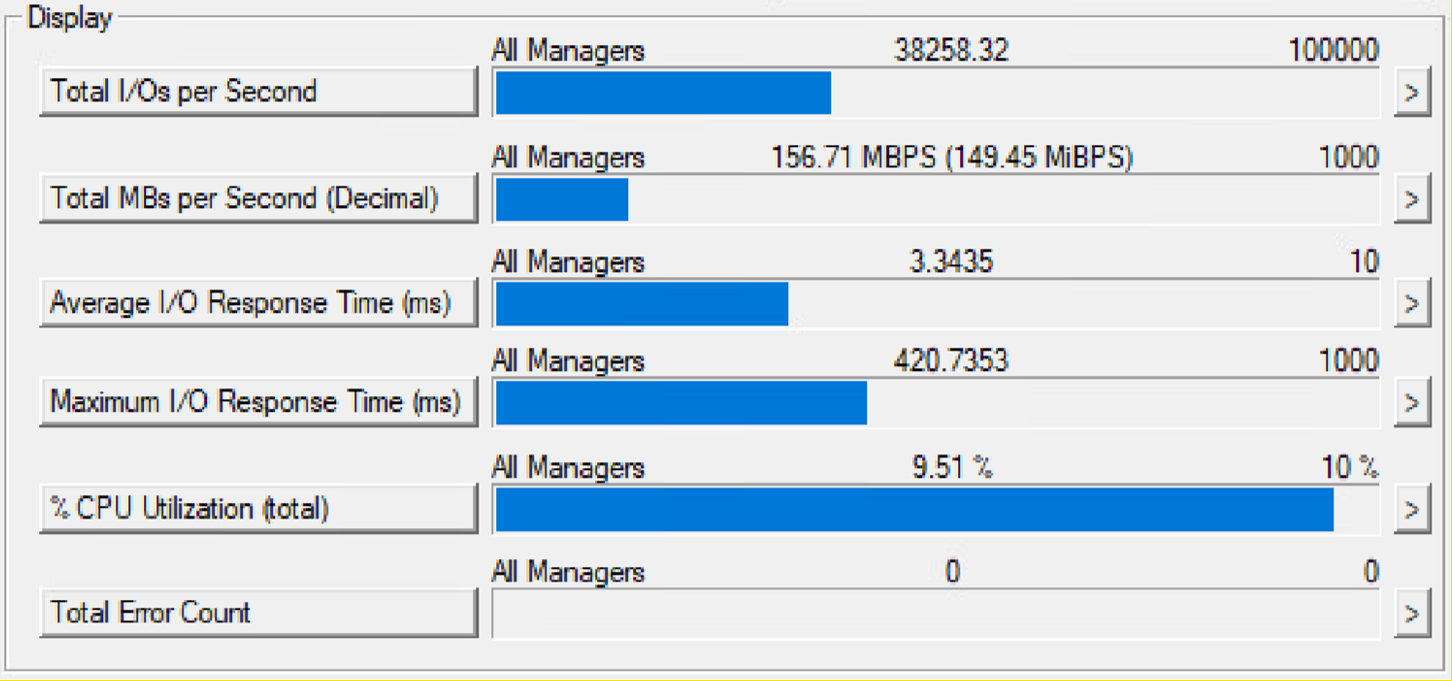Expand arrow beside CPU Utilization bar
Image resolution: width=1452 pixels, height=681 pixels.
(x=1412, y=510)
